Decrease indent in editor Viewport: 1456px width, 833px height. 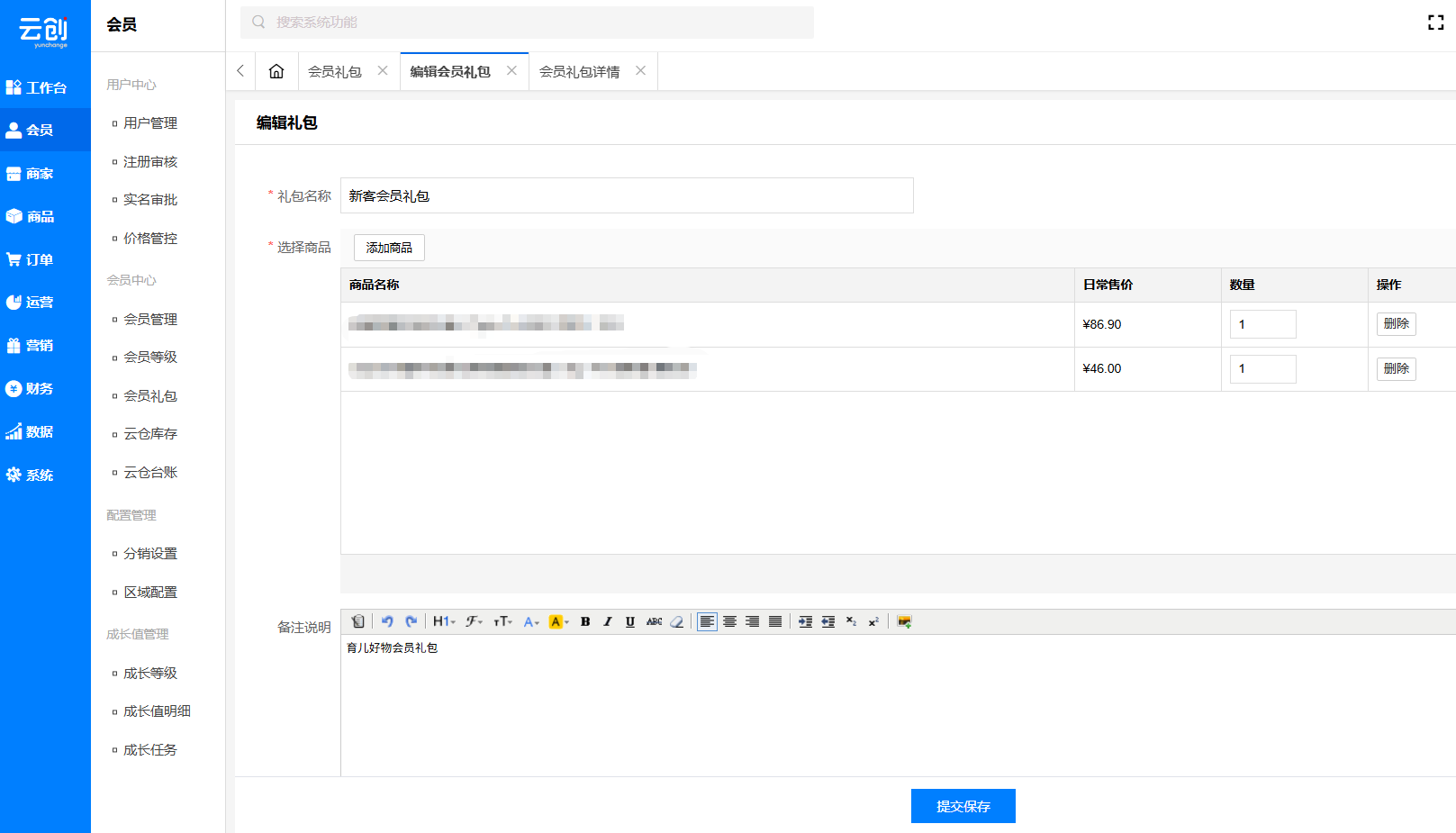pyautogui.click(x=828, y=621)
